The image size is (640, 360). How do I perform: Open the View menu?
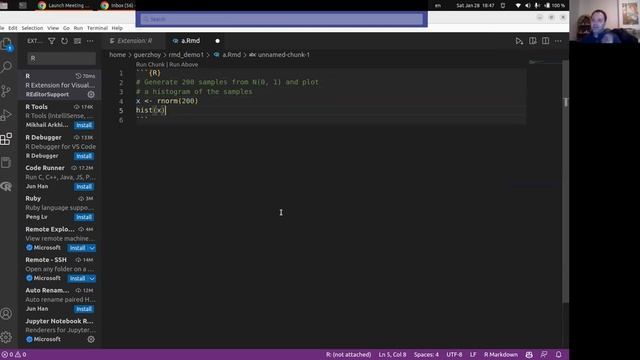click(53, 28)
